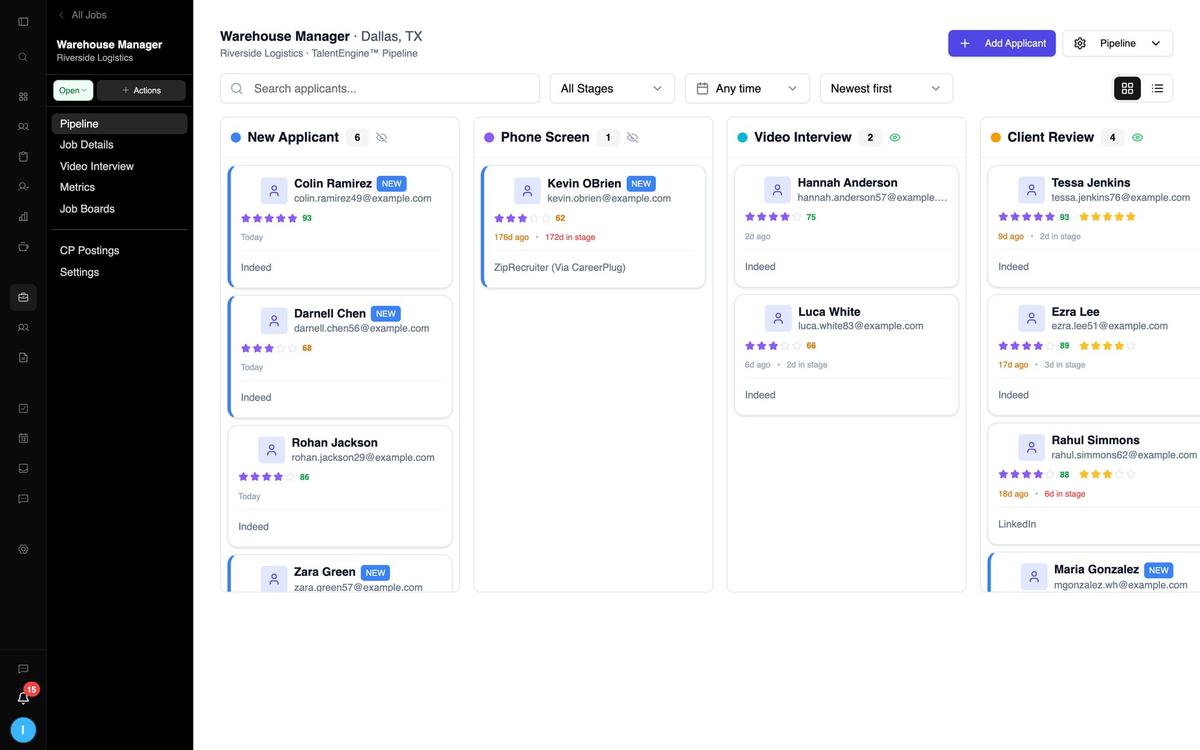Open Zara Green's applicant name

[x=325, y=572]
